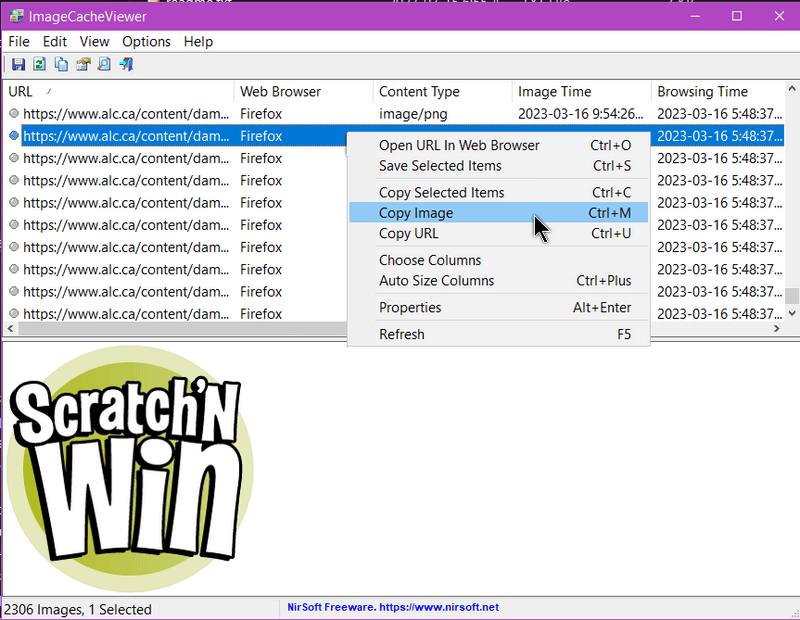Open Properties from the context menu
This screenshot has width=800, height=620.
pyautogui.click(x=498, y=307)
